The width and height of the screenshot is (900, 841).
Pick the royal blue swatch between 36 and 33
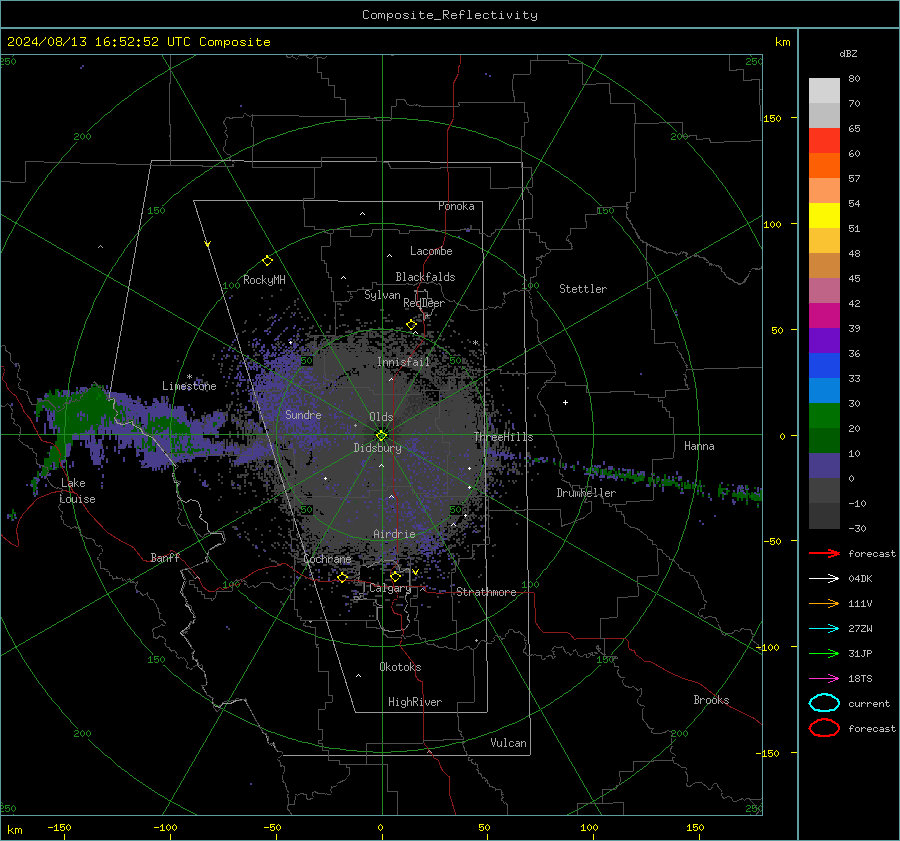pos(824,365)
